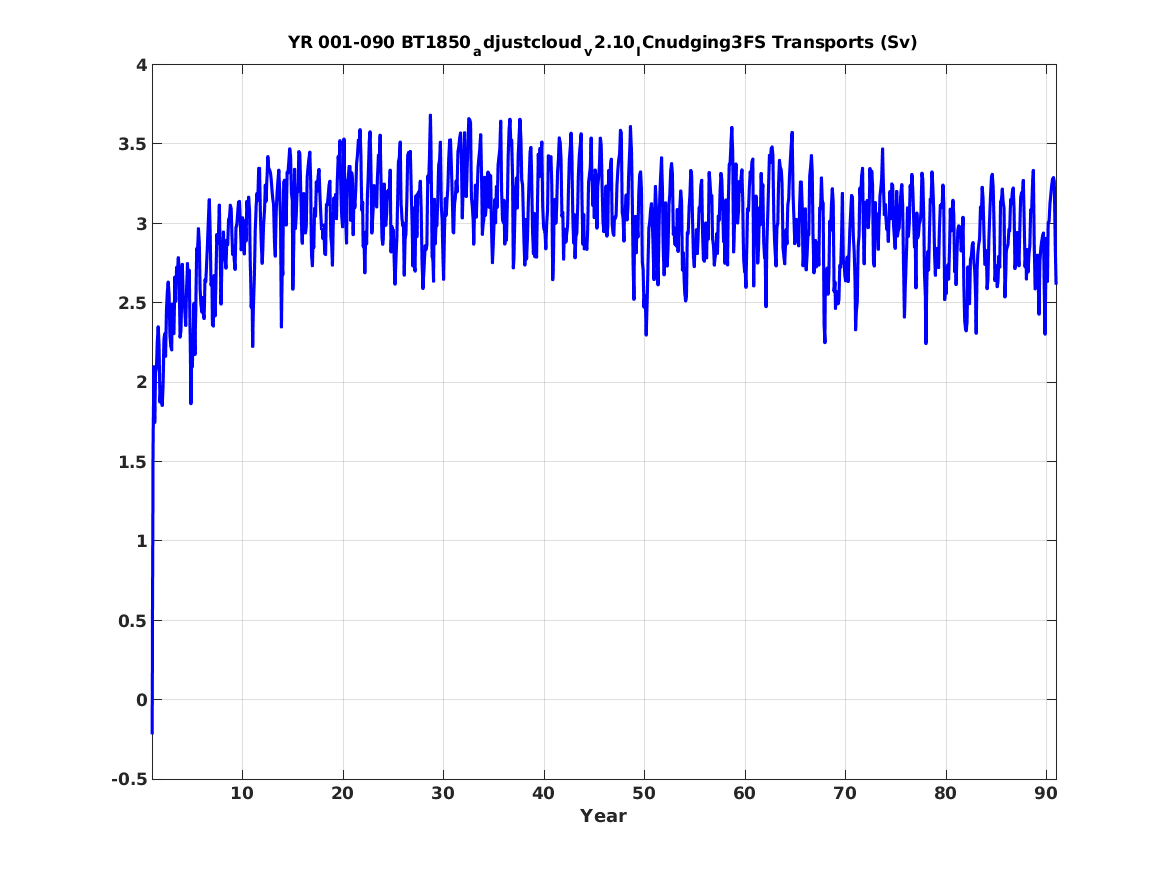Click the x-axis tick label 20
Screen dimensions: 1167x875
[x=342, y=793]
